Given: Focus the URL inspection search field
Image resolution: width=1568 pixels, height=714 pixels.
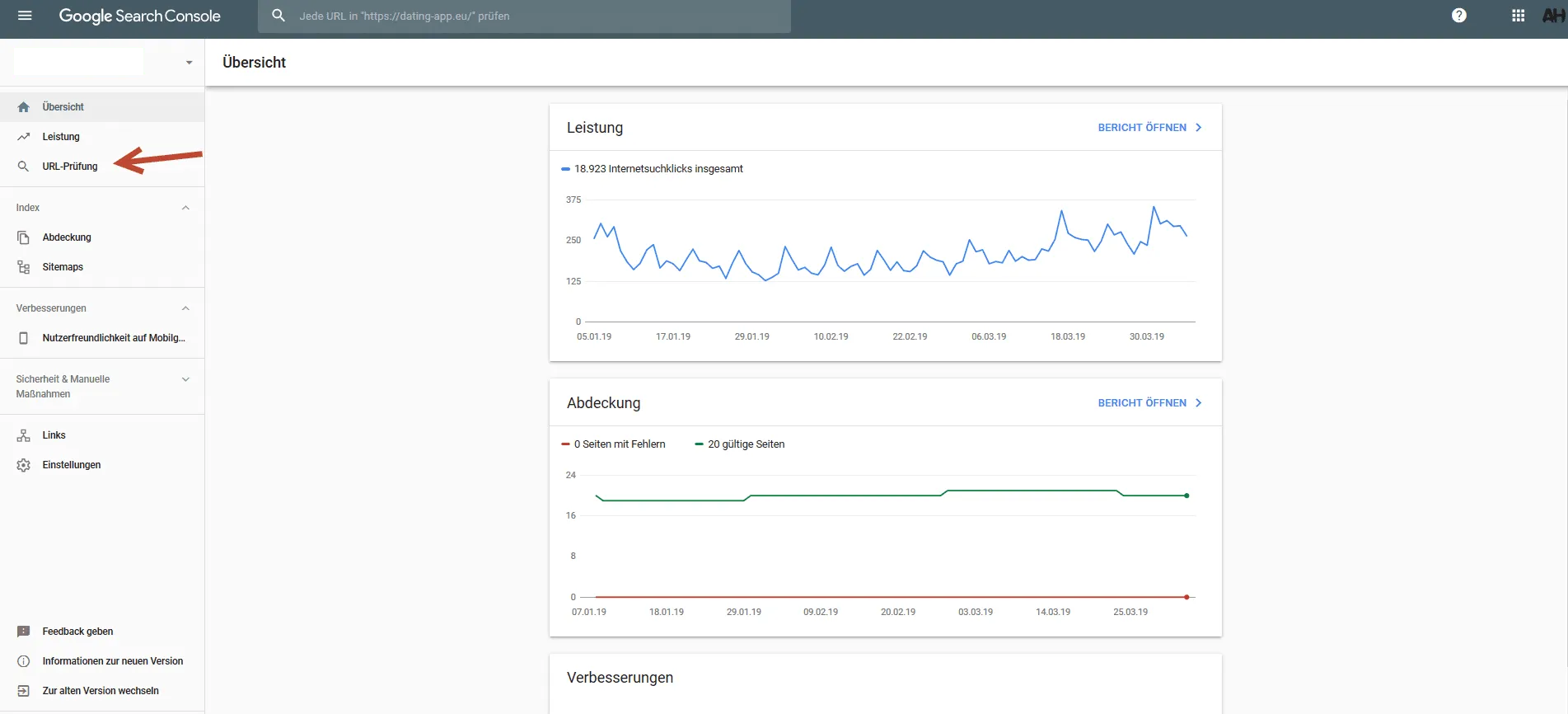Looking at the screenshot, I should 524,16.
